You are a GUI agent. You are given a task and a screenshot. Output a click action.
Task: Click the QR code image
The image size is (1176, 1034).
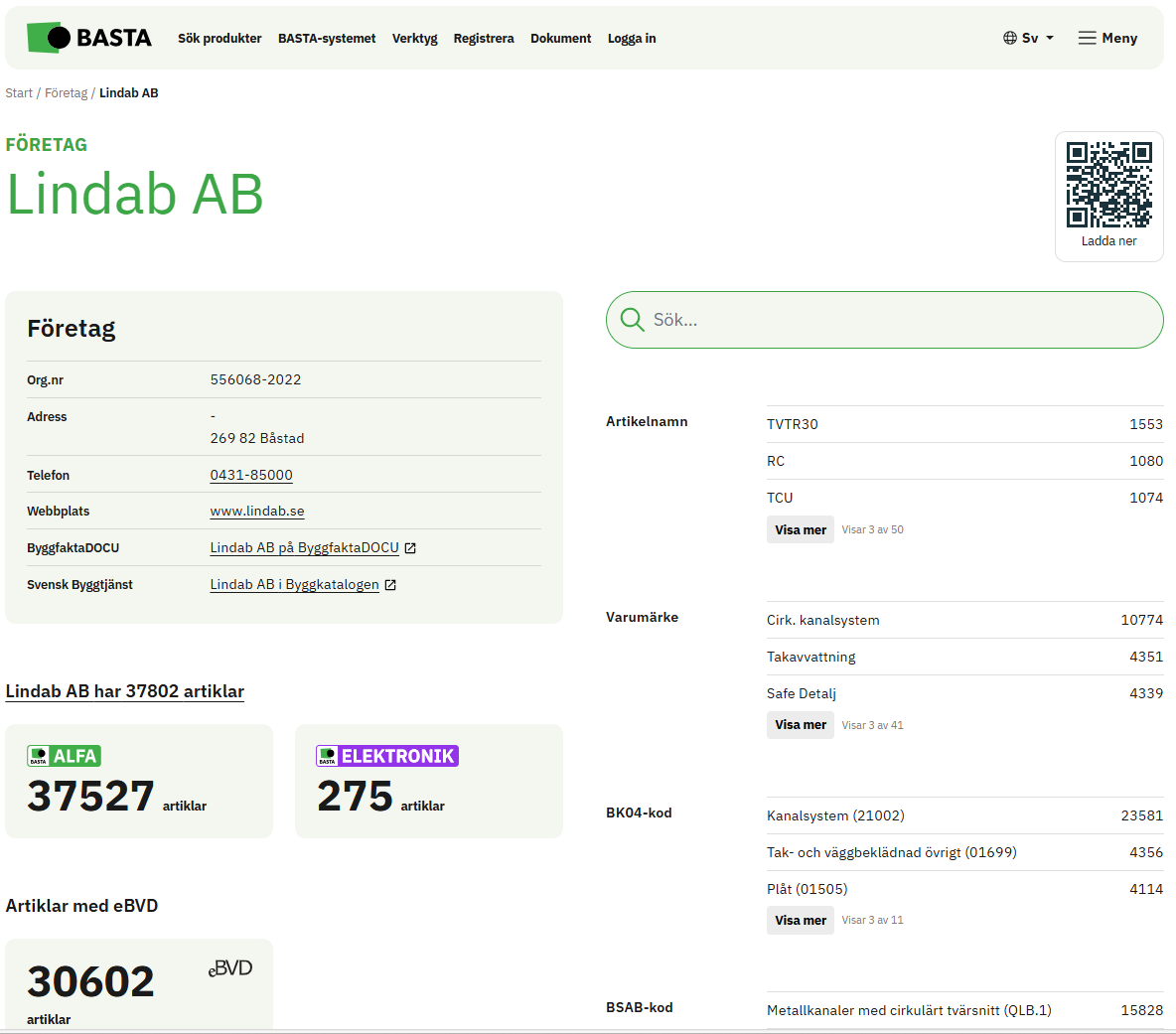tap(1108, 185)
